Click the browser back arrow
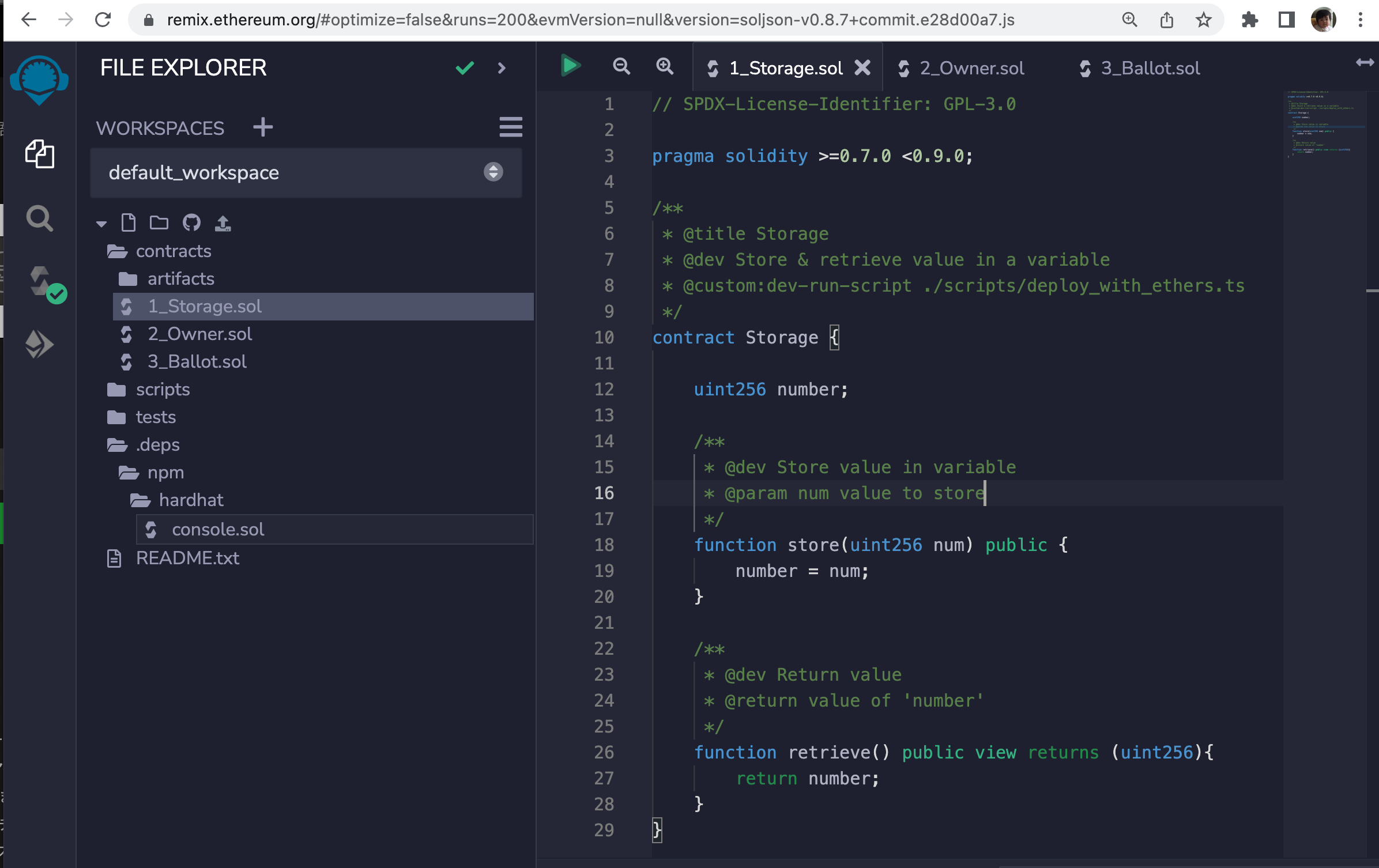The height and width of the screenshot is (868, 1379). (x=29, y=20)
